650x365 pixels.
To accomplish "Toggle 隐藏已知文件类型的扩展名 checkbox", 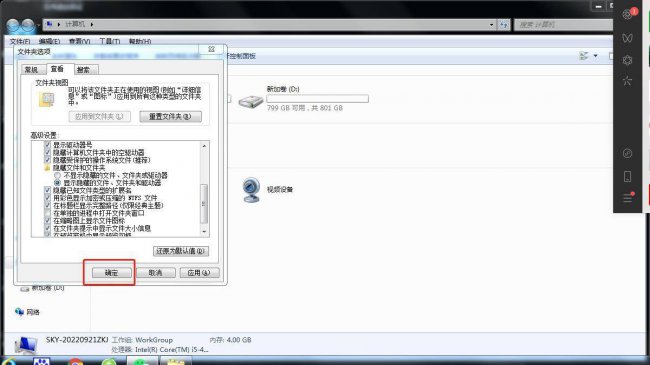I will 47,190.
